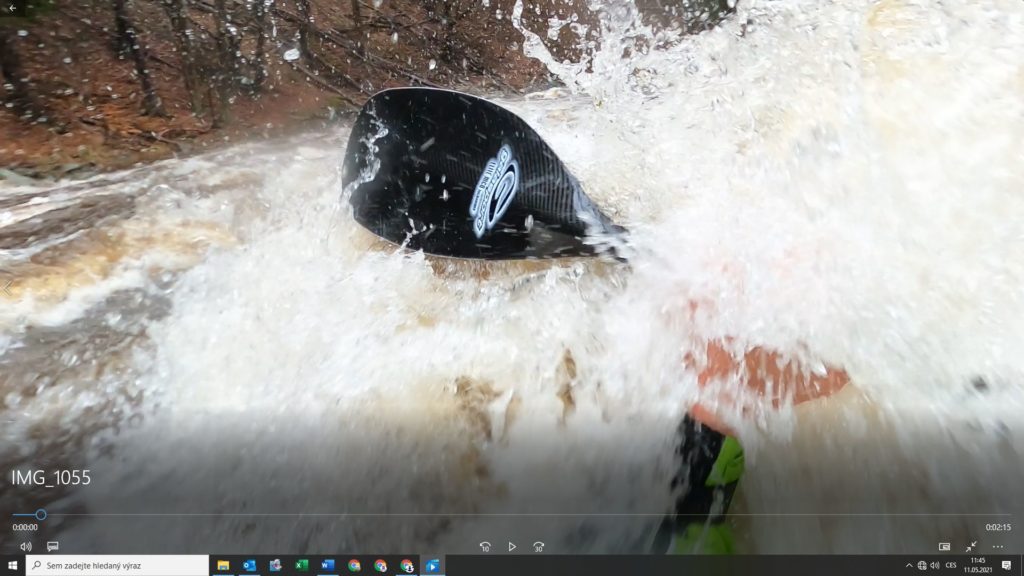Toggle the mini view player mode
Viewport: 1024px width, 576px height.
click(944, 546)
